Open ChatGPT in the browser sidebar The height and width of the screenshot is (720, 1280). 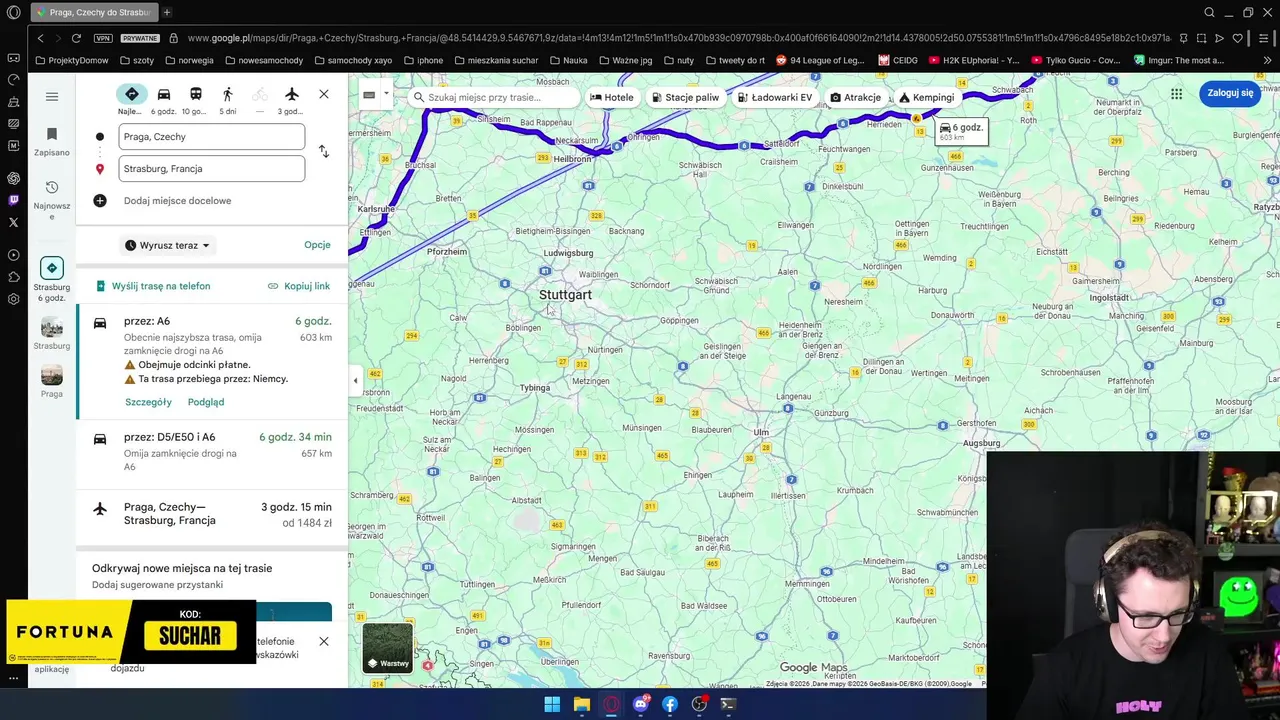pyautogui.click(x=13, y=178)
